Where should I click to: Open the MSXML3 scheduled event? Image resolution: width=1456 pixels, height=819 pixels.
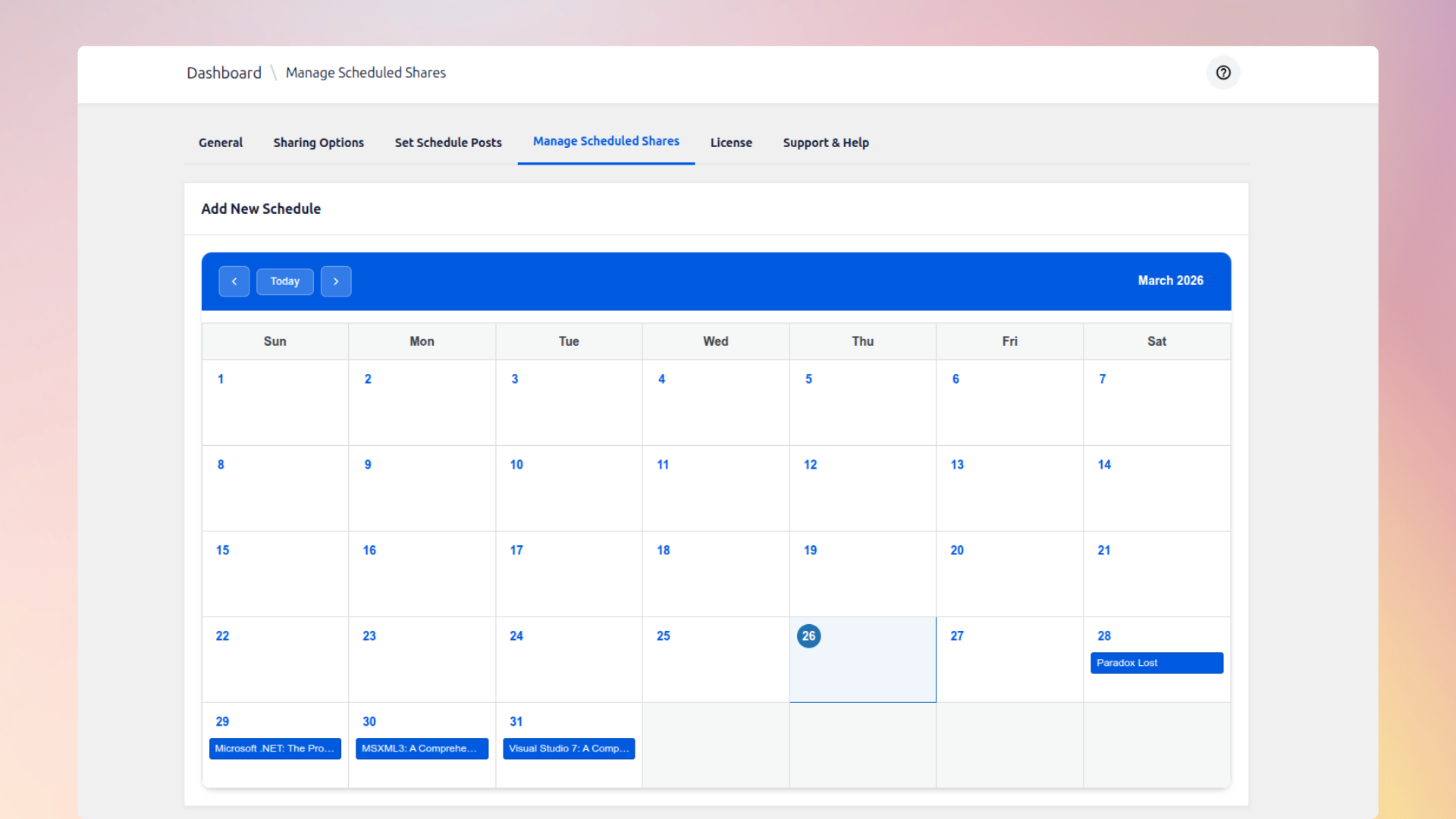(x=422, y=748)
